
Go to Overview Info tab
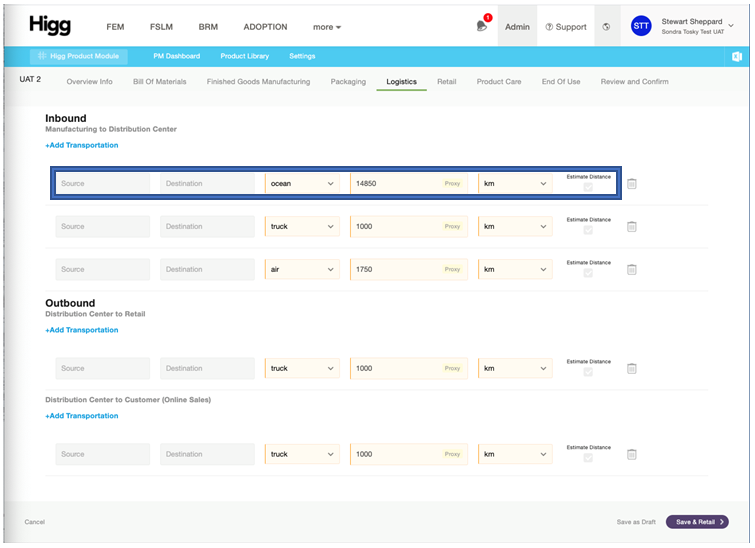tap(90, 81)
